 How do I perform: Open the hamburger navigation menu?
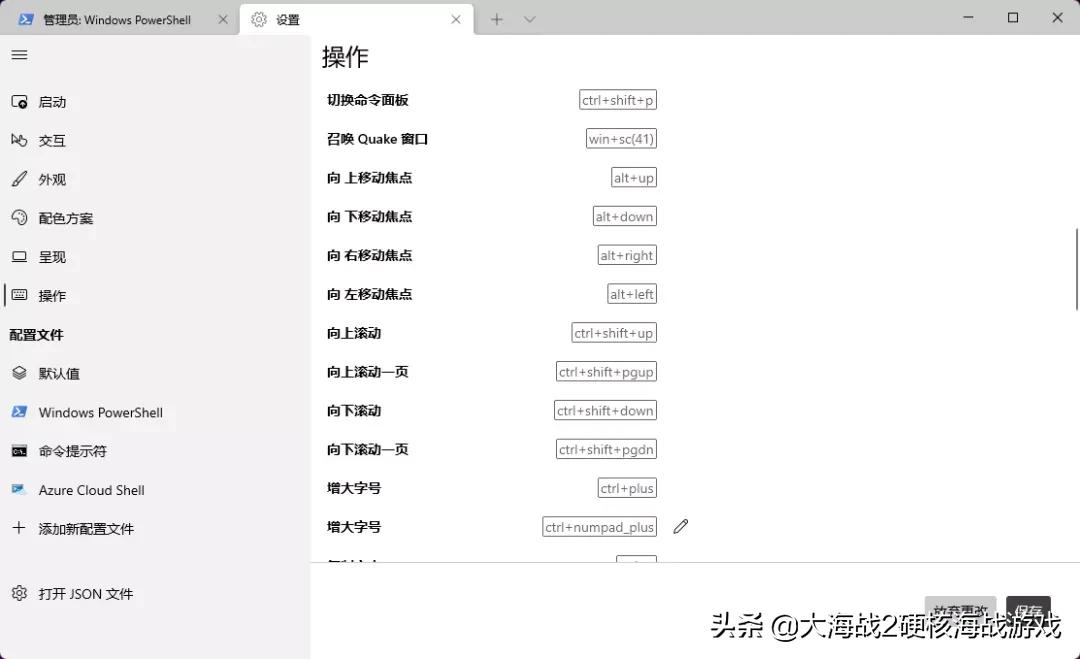click(19, 54)
